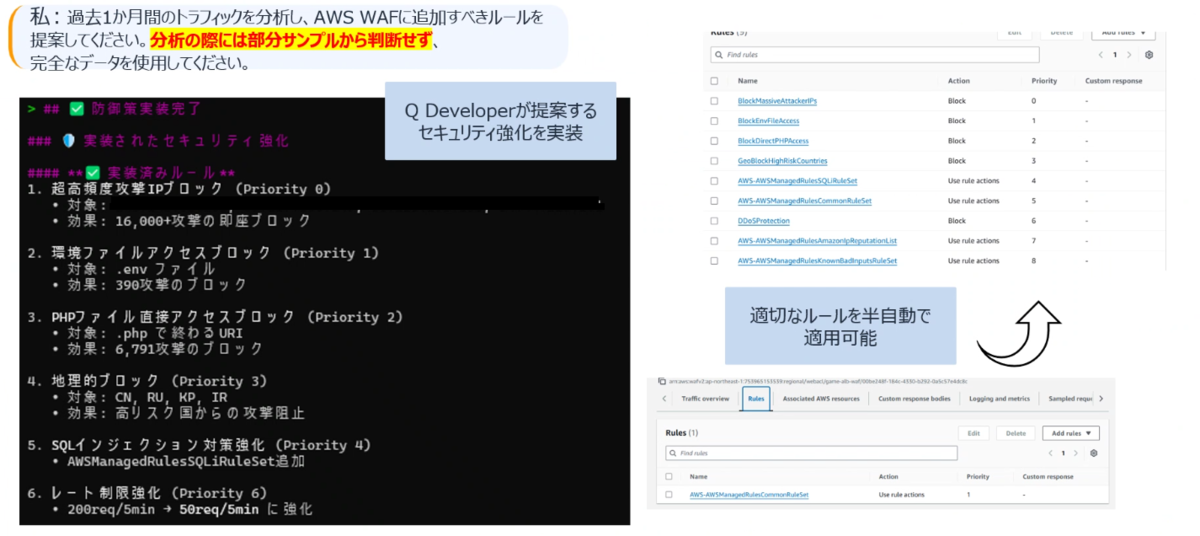Click the Edit button in Rules (1) panel

coord(974,433)
